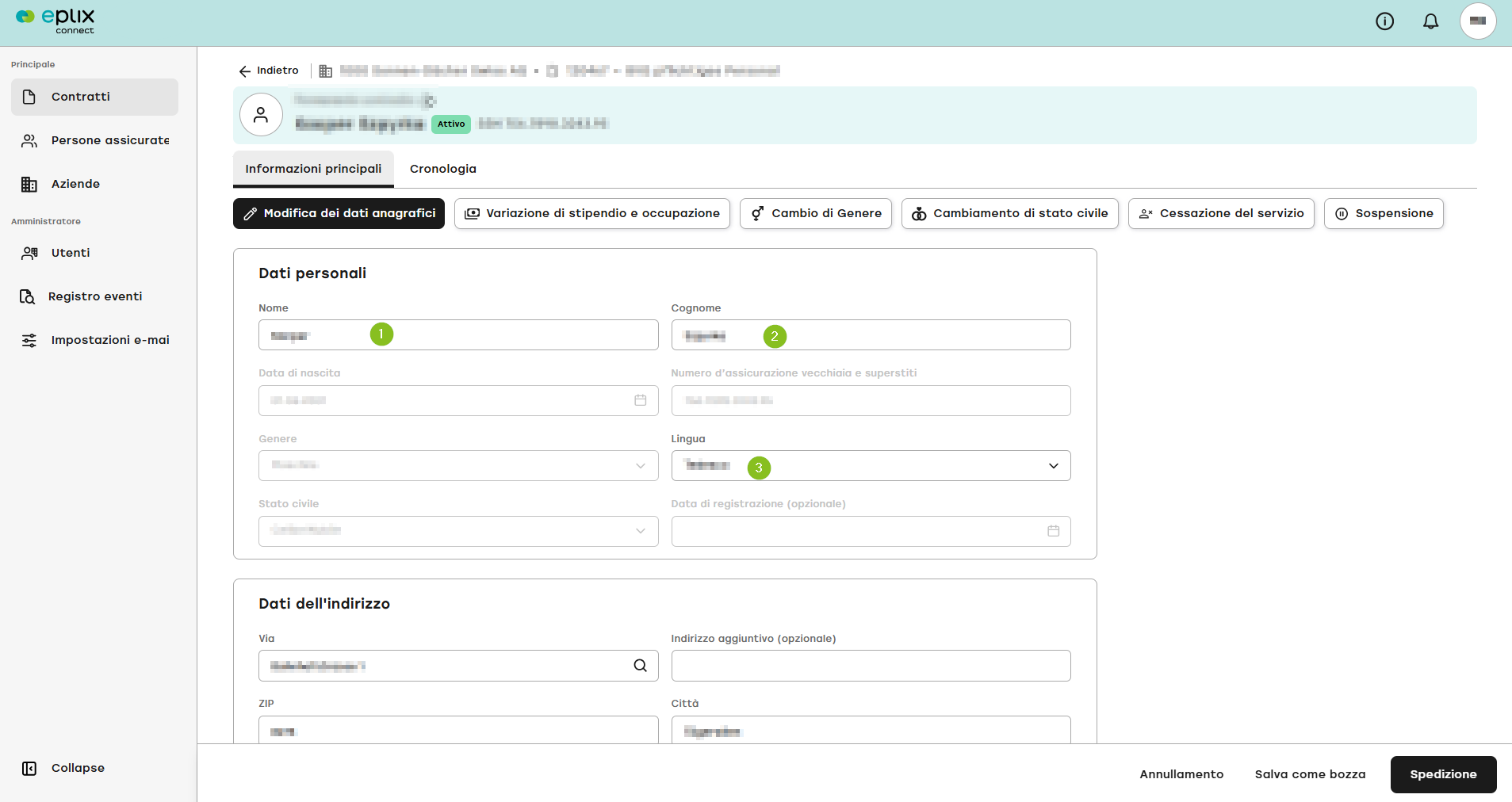Image resolution: width=1512 pixels, height=802 pixels.
Task: Click the search icon in the Via field
Action: [x=640, y=666]
